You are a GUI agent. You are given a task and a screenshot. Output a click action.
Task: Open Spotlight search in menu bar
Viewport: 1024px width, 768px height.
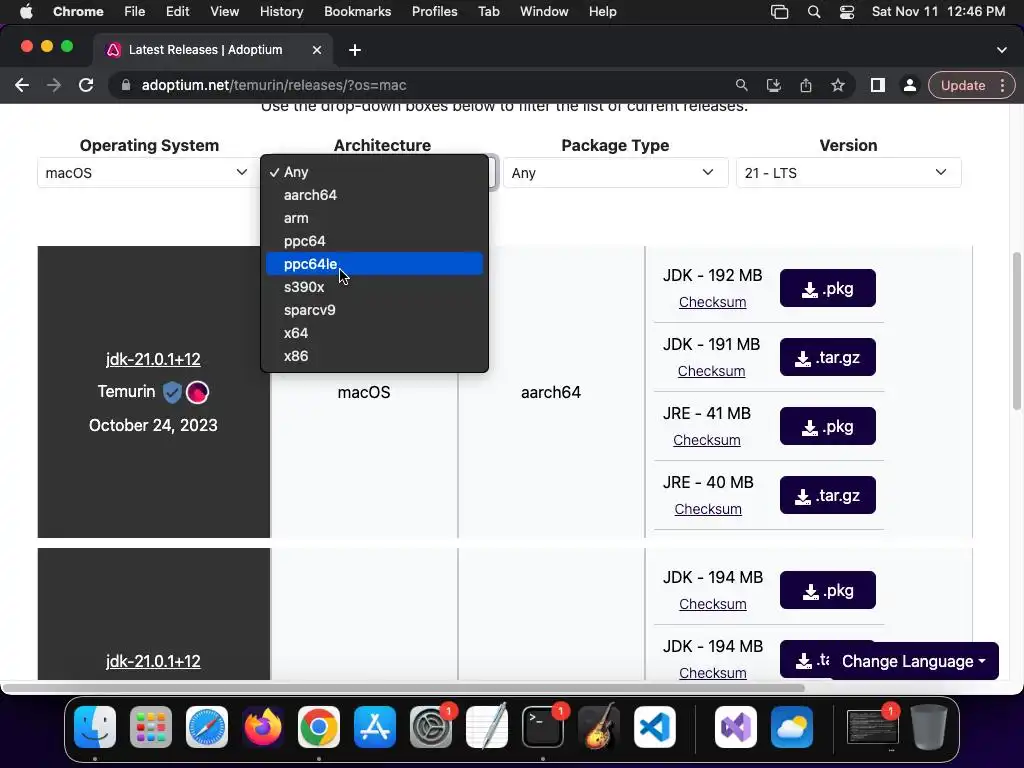(x=814, y=12)
